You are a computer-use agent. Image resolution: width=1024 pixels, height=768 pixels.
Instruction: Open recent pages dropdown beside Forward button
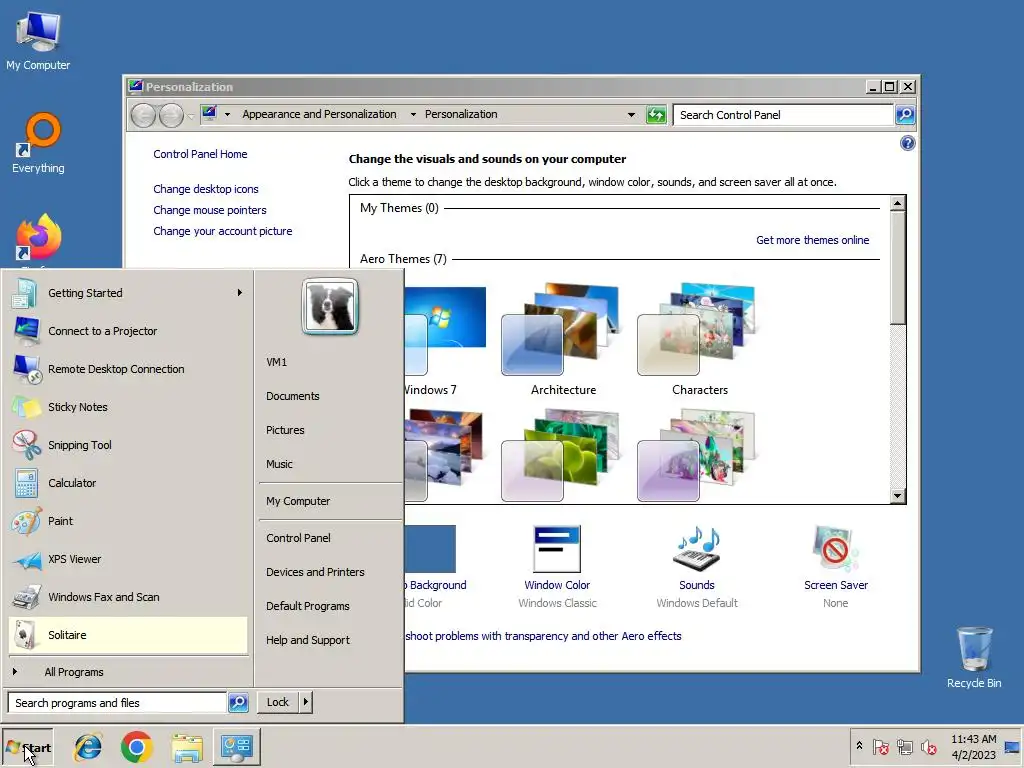point(190,116)
